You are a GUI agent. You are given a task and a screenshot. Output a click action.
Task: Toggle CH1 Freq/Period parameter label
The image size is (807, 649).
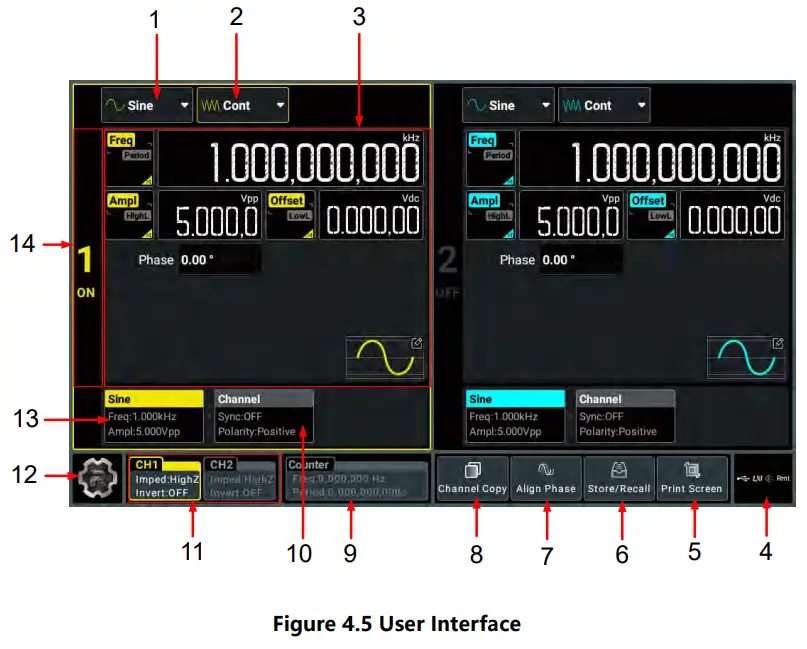[x=130, y=159]
